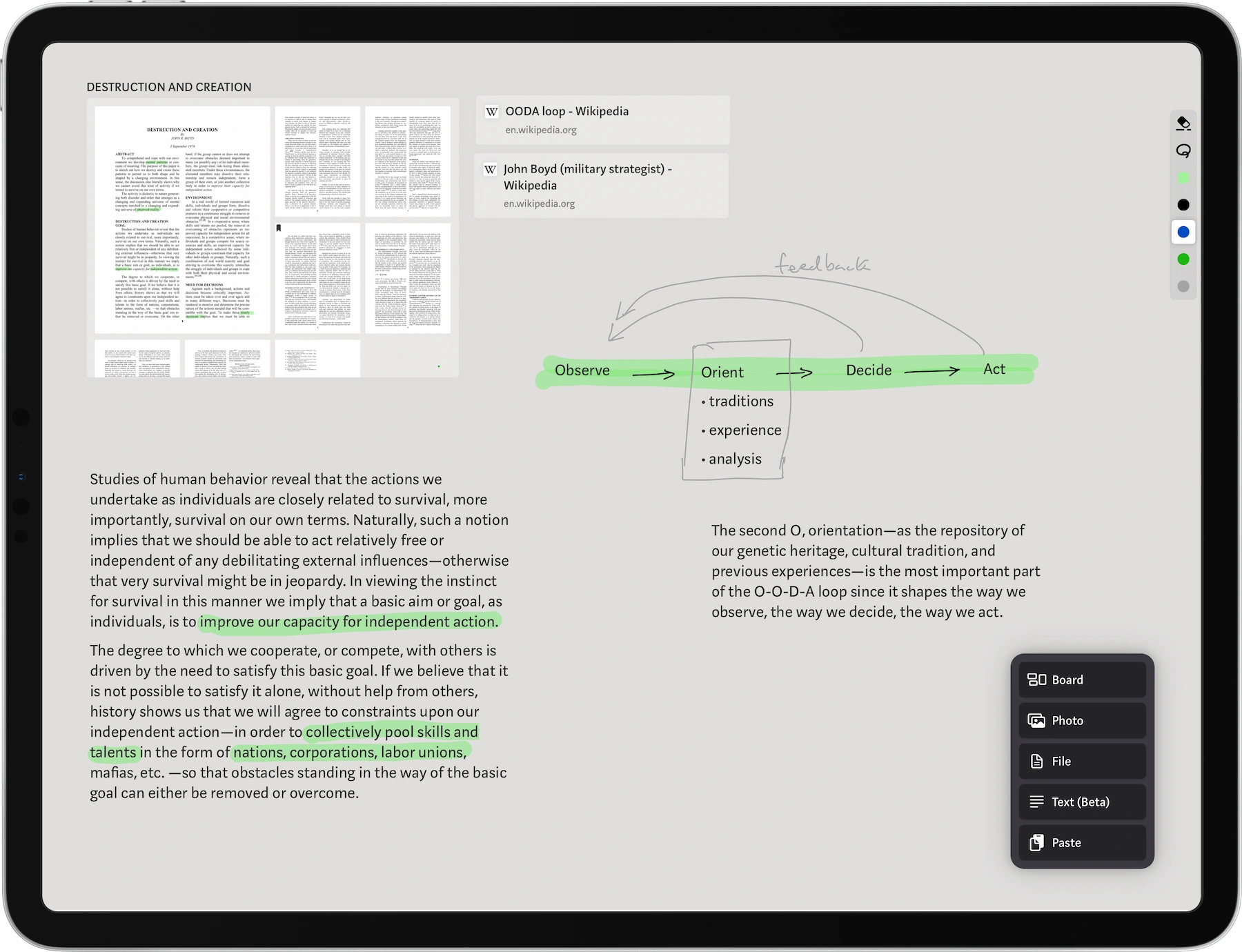
Task: Click the Board insert icon
Action: (1037, 680)
